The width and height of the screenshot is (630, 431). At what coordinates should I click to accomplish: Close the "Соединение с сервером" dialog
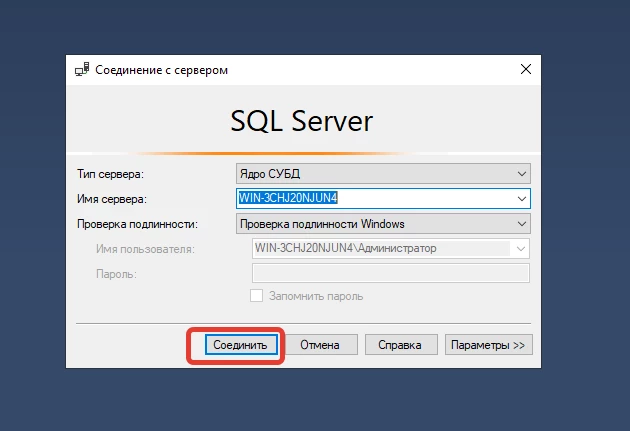pyautogui.click(x=525, y=70)
